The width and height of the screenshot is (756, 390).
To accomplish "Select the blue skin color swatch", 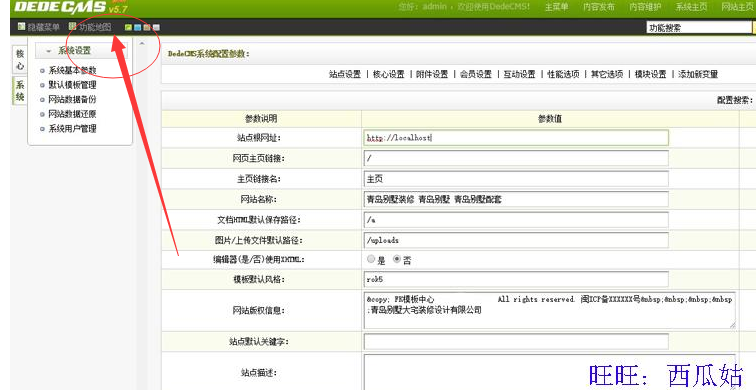I will 137,27.
